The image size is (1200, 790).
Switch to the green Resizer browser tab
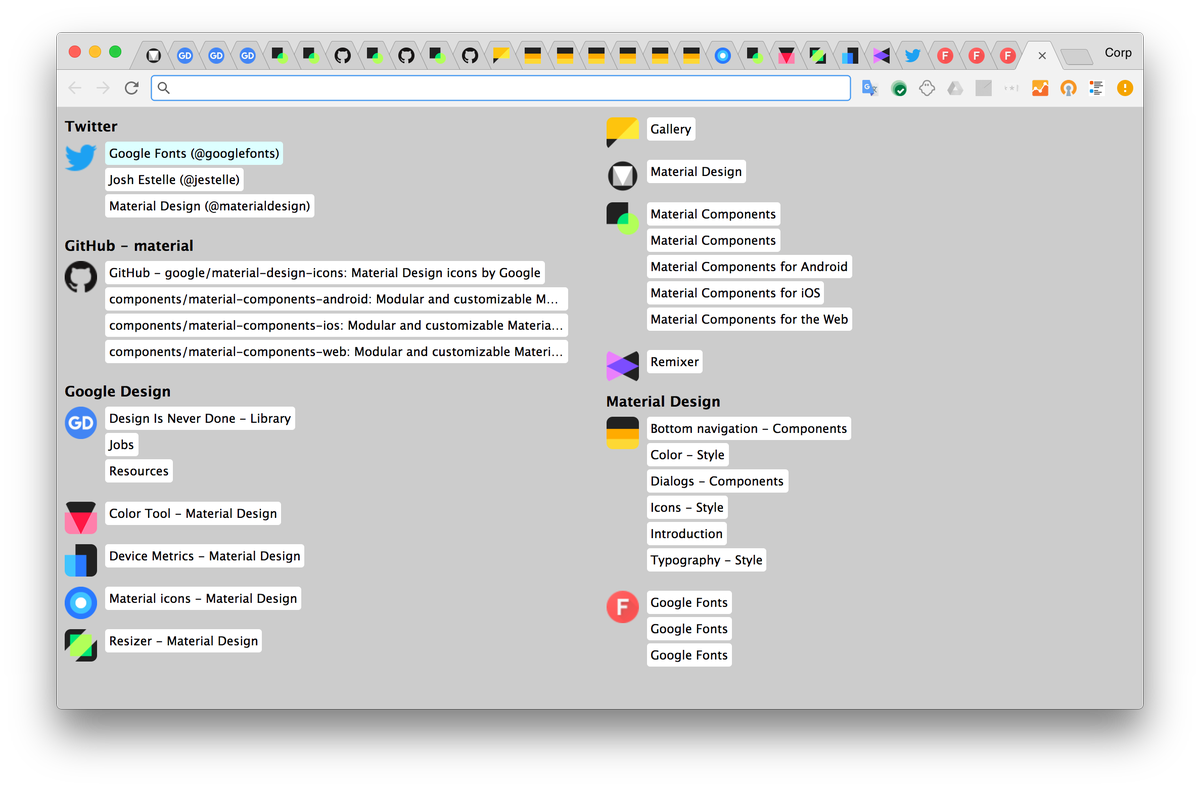[817, 56]
